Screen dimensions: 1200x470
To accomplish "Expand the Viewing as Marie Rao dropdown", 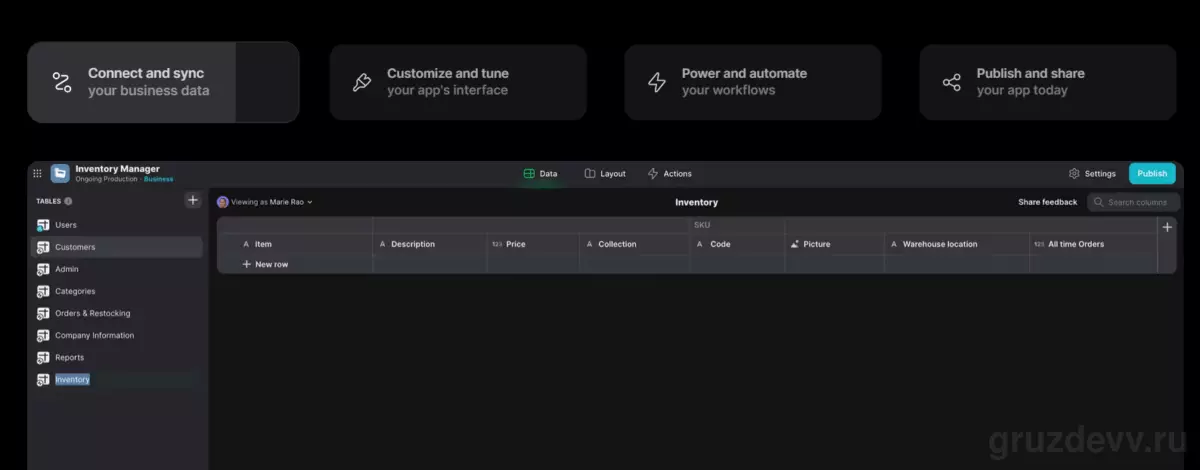I will tap(265, 202).
